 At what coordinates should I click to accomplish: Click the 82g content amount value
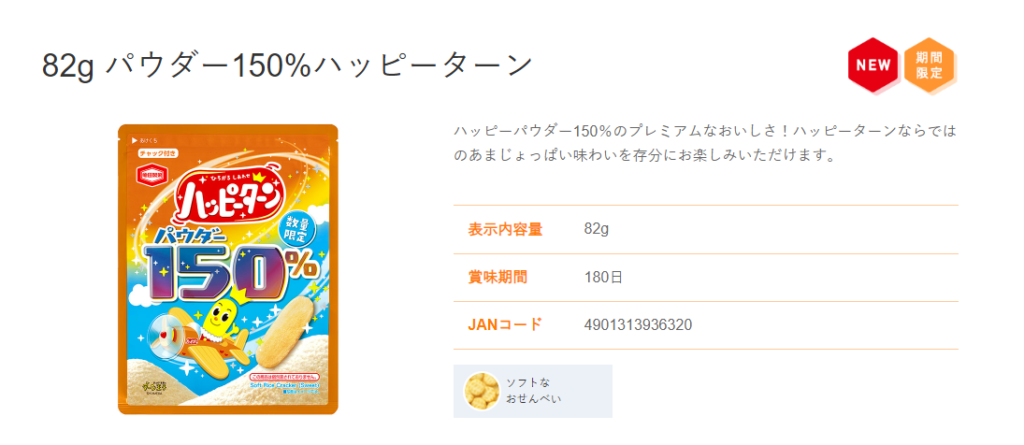coord(596,229)
